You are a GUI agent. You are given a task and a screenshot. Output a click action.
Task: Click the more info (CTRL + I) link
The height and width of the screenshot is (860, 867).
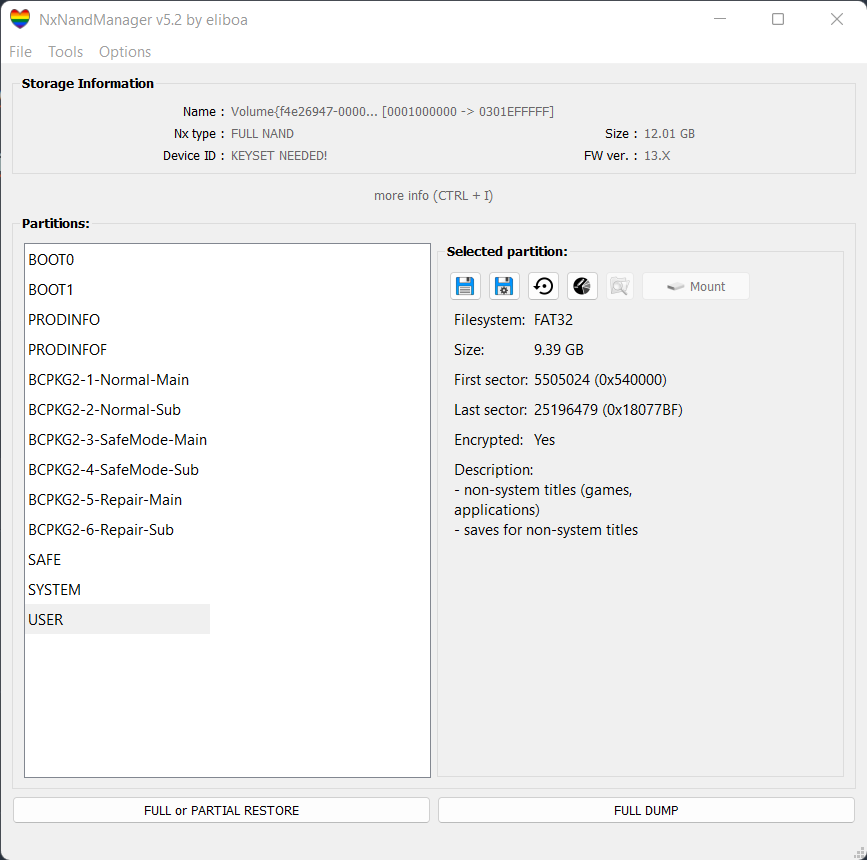[434, 196]
